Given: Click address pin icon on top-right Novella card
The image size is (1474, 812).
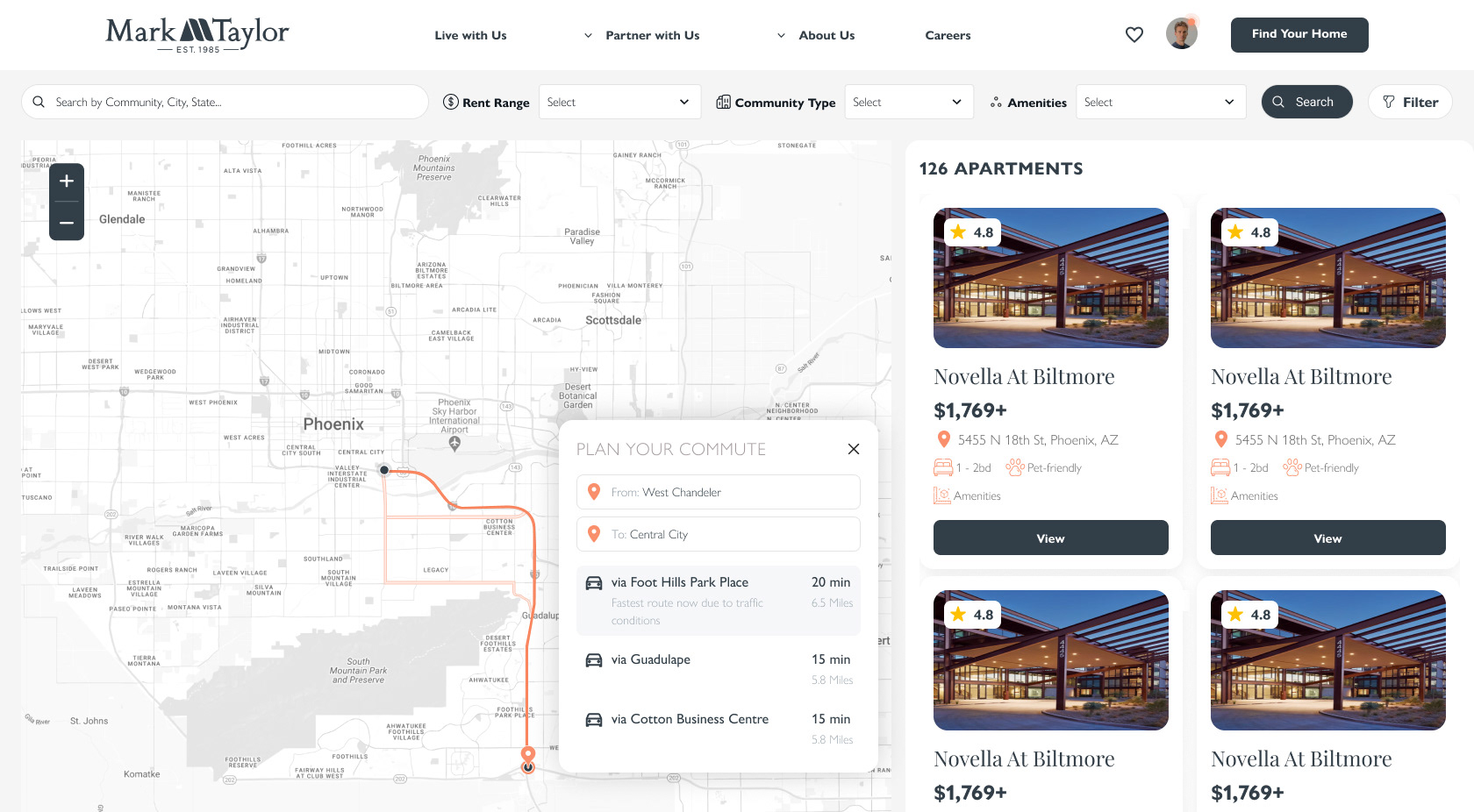Looking at the screenshot, I should pos(1221,439).
